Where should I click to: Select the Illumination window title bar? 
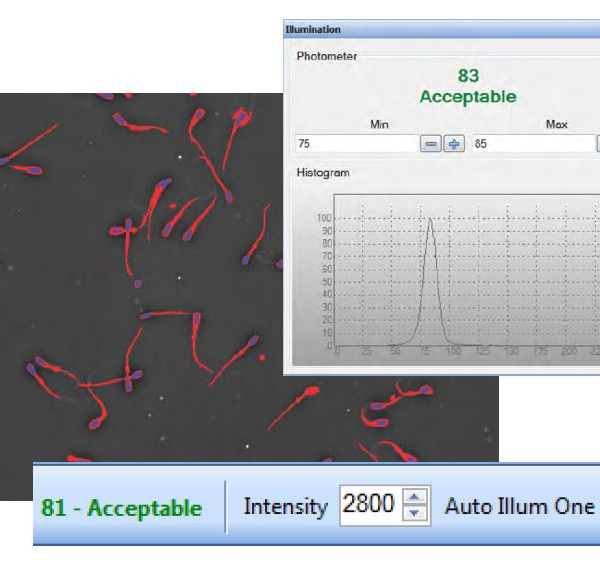tap(440, 30)
